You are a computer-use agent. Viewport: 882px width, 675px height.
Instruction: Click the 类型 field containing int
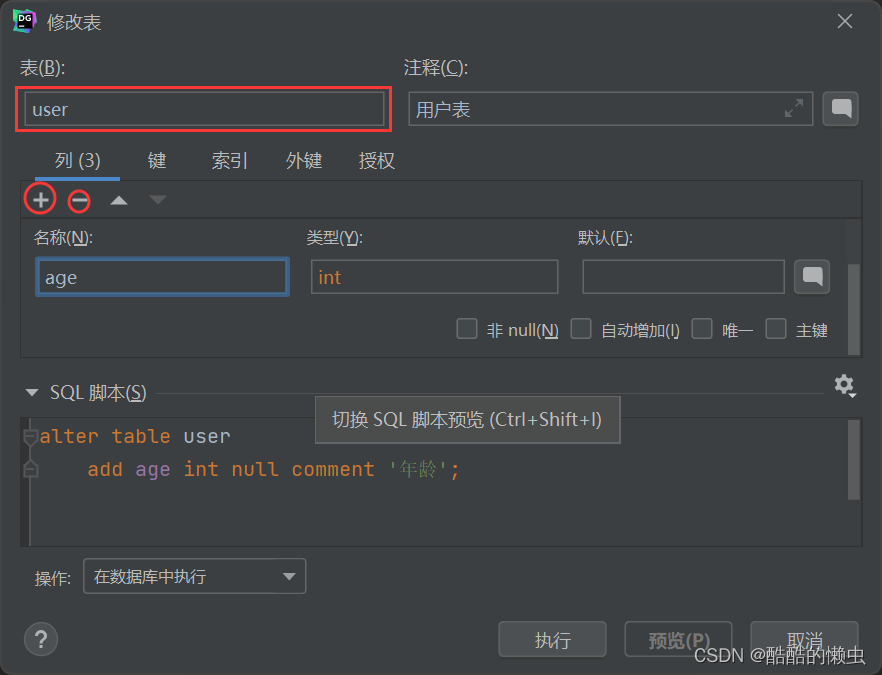434,277
